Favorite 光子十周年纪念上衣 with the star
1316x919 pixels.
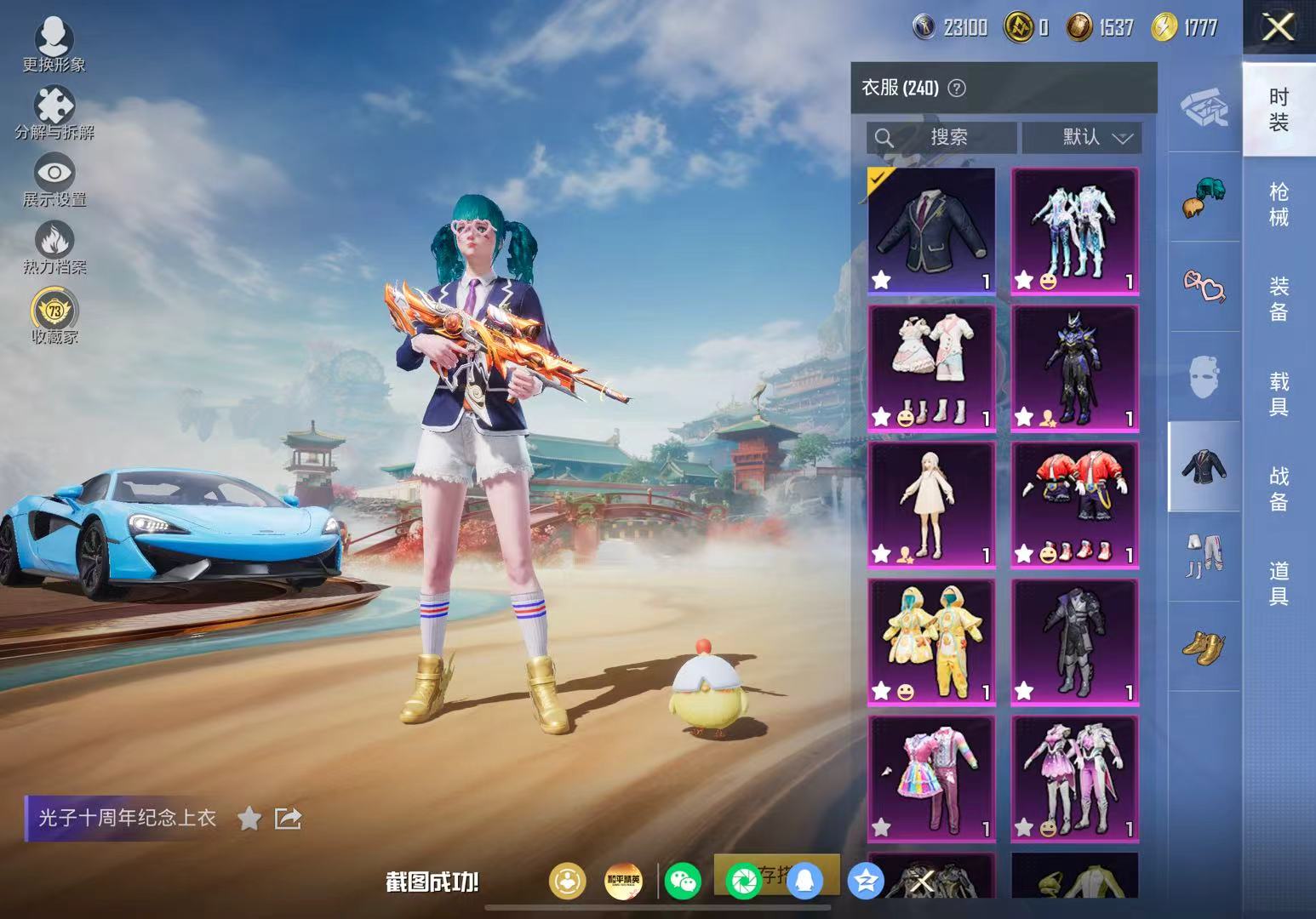(x=249, y=819)
